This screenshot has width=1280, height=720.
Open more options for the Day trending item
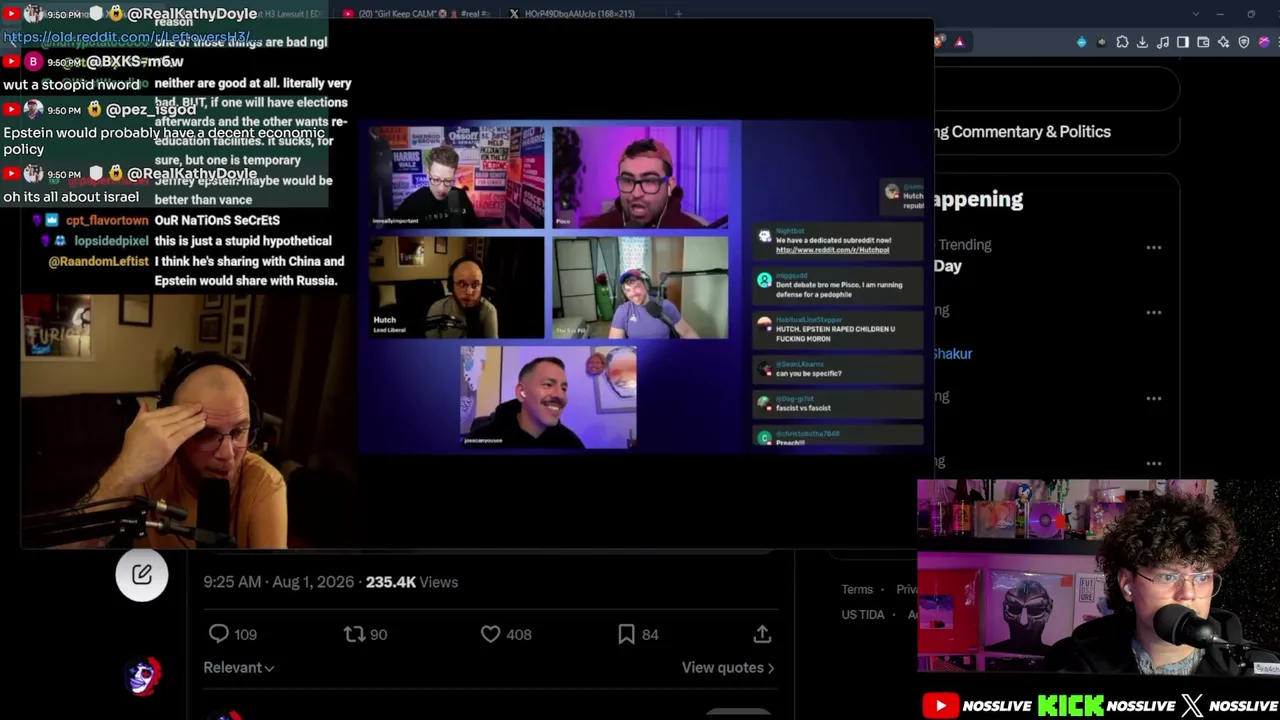click(1154, 248)
